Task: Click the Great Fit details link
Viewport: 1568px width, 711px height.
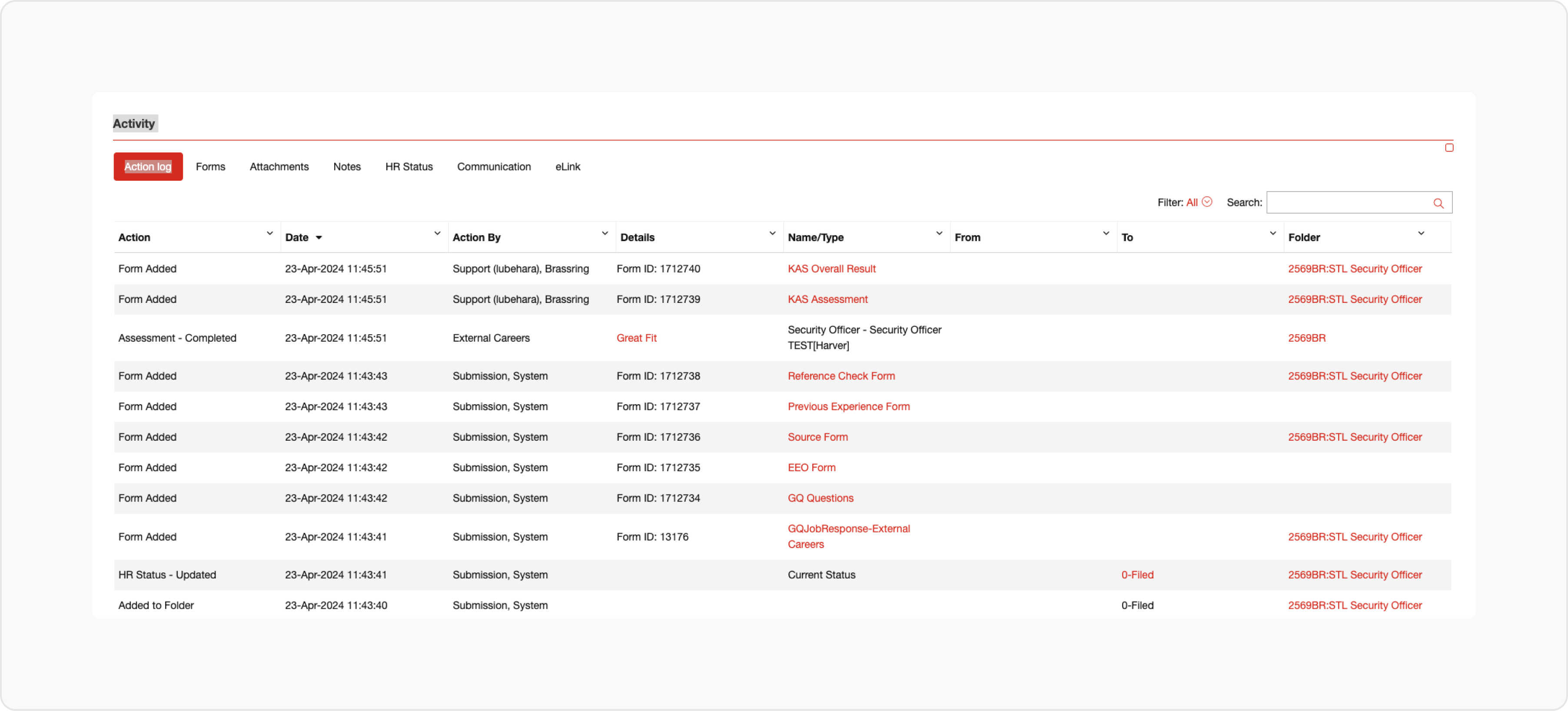Action: [x=636, y=338]
